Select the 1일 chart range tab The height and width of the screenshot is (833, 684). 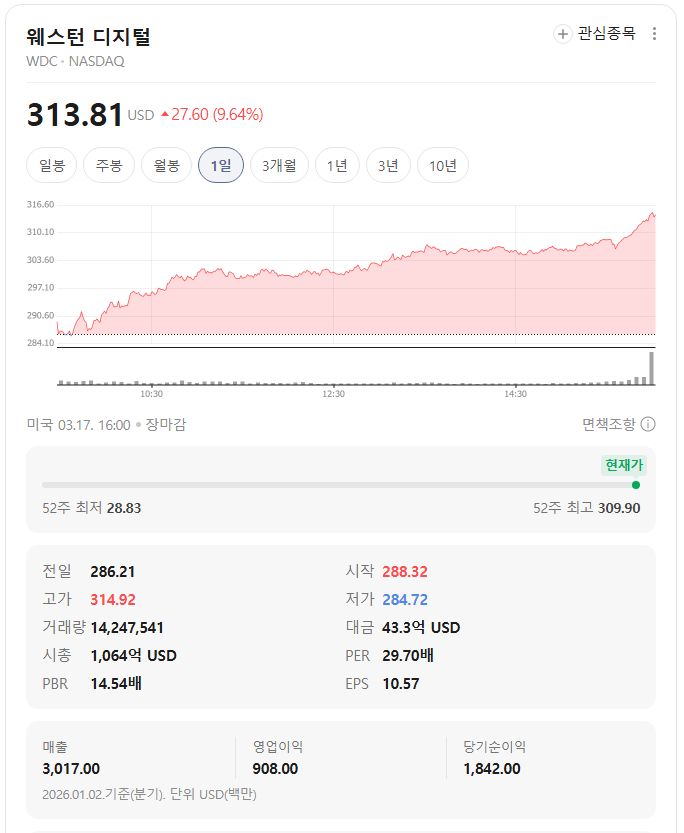221,166
